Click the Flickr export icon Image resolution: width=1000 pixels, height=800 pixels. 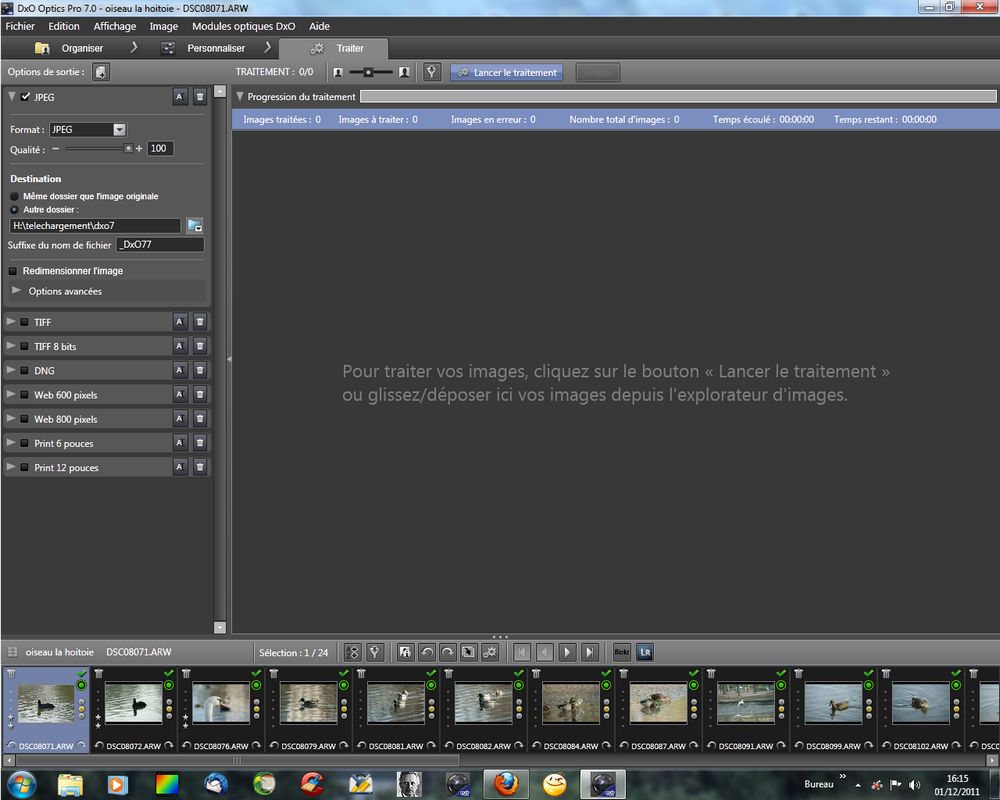pyautogui.click(x=621, y=652)
